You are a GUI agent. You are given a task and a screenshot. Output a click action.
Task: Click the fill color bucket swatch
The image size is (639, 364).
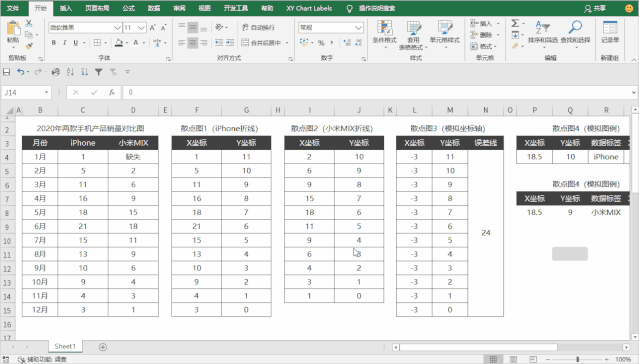coord(119,42)
